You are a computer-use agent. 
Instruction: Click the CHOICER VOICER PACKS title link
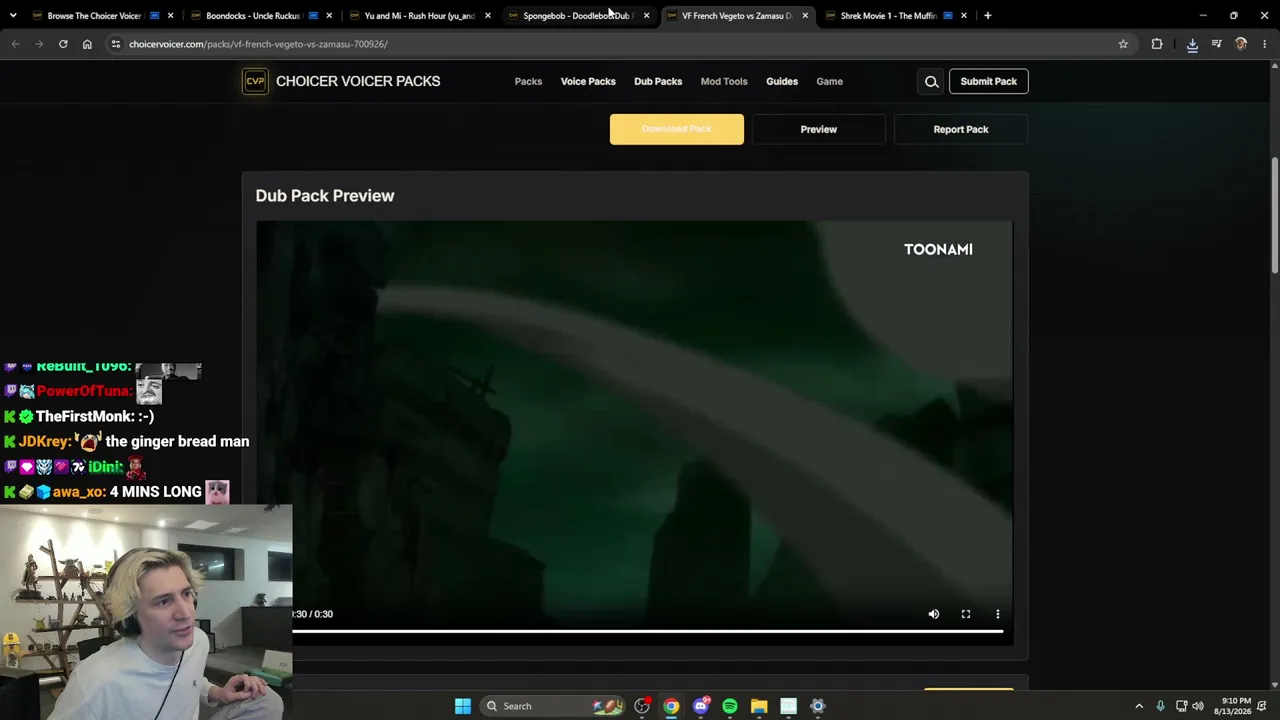click(x=358, y=82)
